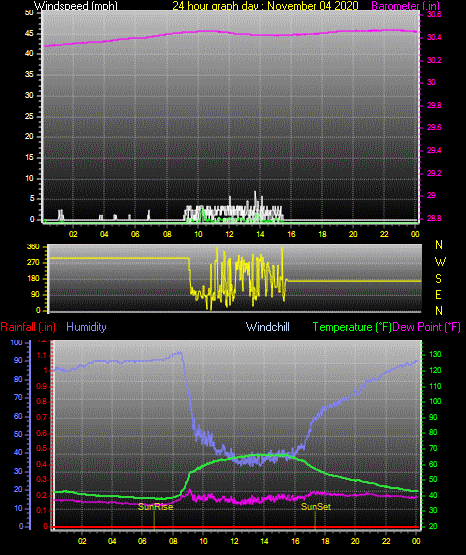The height and width of the screenshot is (555, 466).
Task: Click the 270 wind direction axis value
Action: 33,263
